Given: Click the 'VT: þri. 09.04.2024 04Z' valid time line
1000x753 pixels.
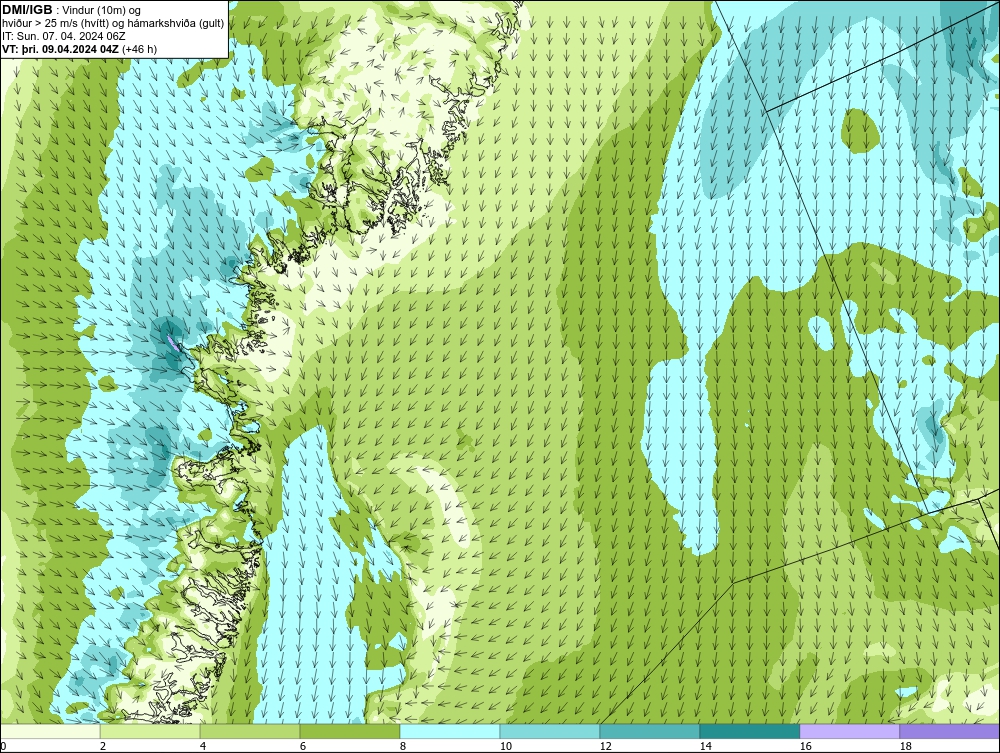Looking at the screenshot, I should 61,48.
